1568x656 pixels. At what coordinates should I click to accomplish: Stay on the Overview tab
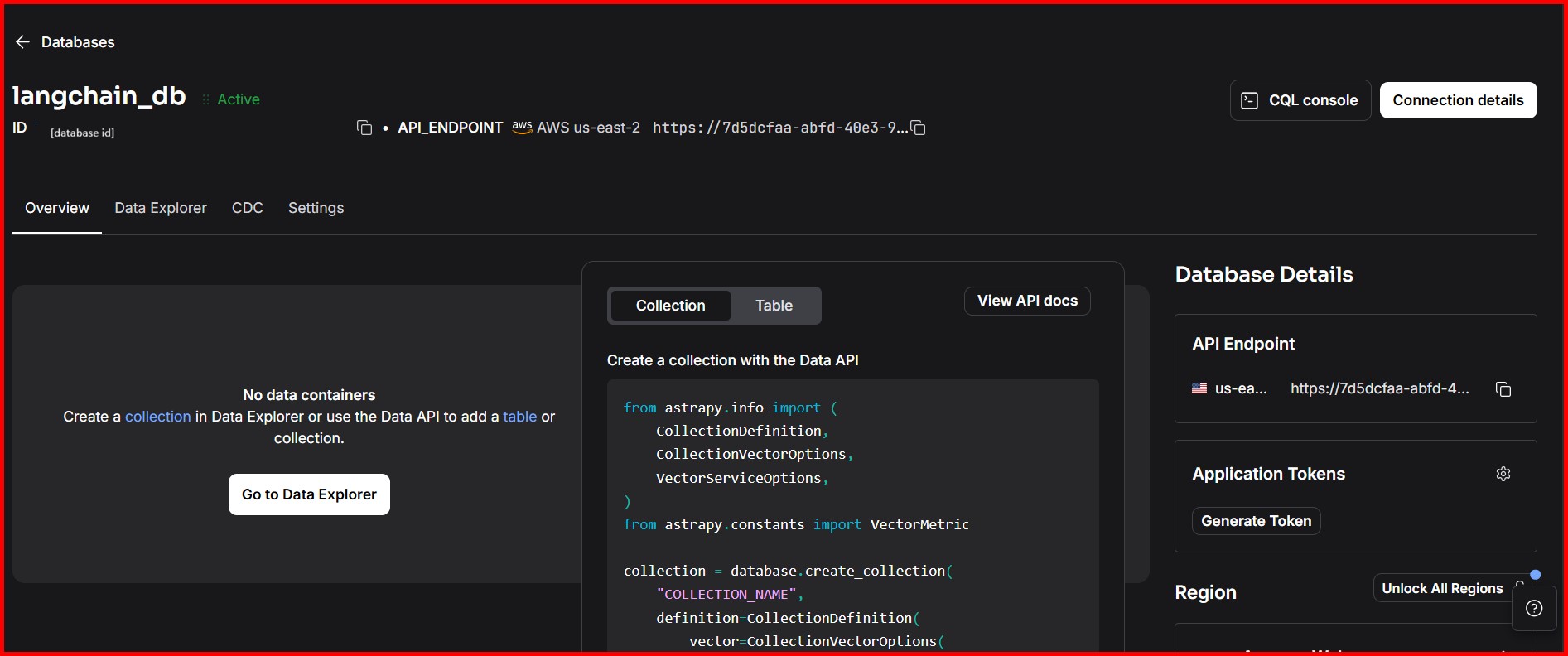point(57,208)
